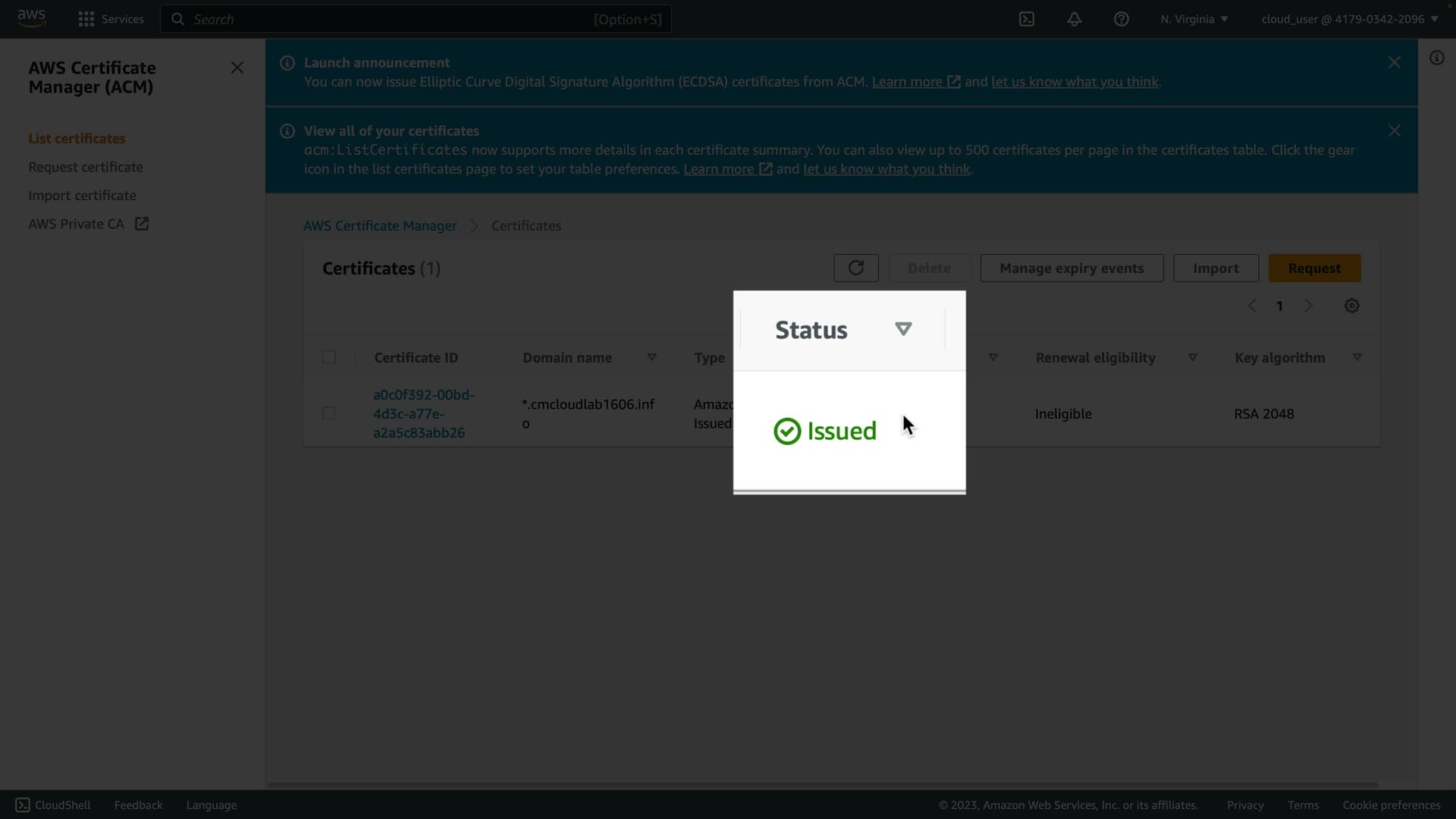Viewport: 1456px width, 819px height.
Task: Open the CloudShell terminal icon in top bar
Action: point(1026,19)
